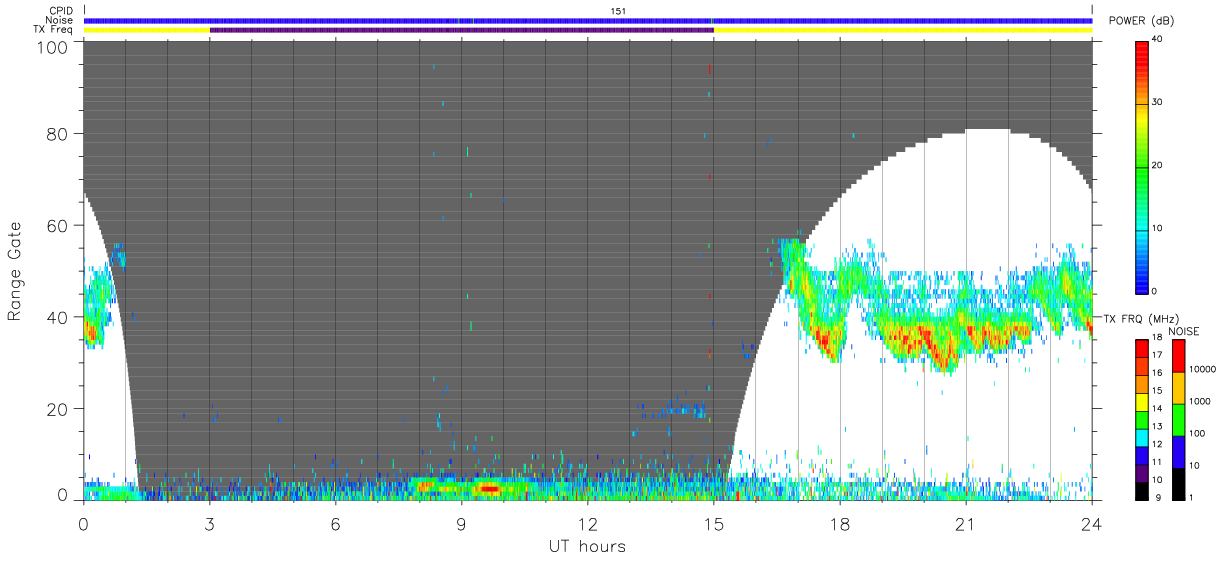Click the 21 tick on UT hours axis

(x=965, y=523)
